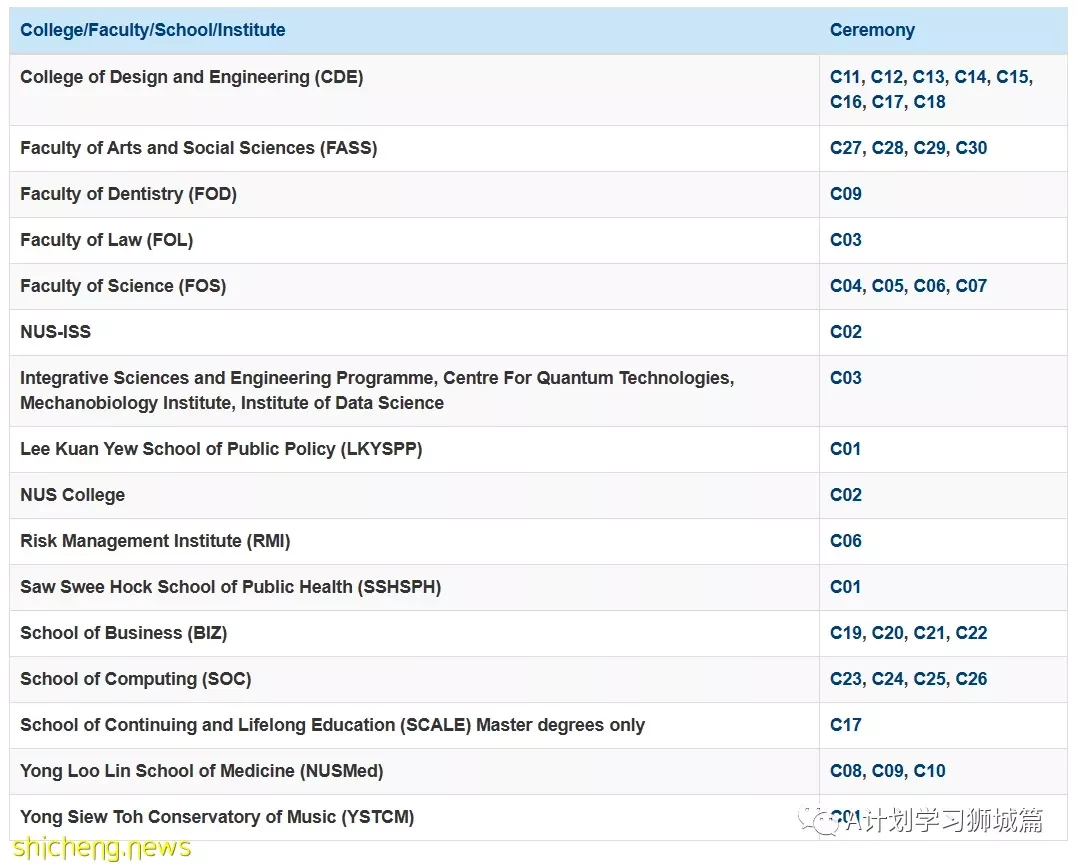
Task: Open the C17 link in the SCALE row
Action: tap(845, 725)
